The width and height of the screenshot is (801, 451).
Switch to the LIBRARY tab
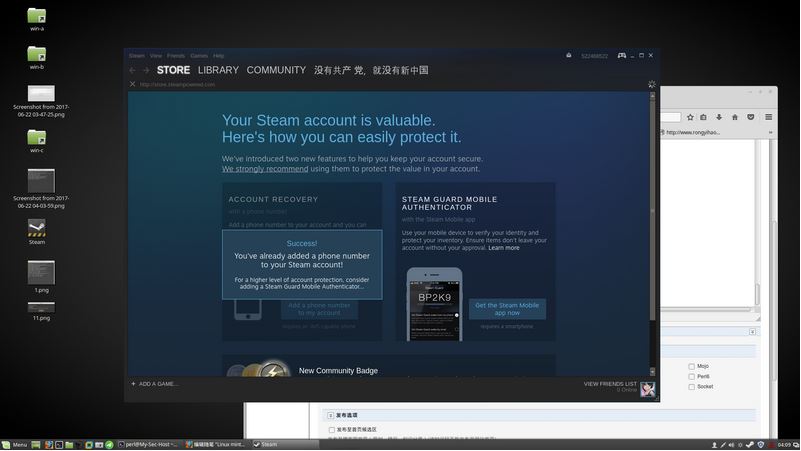click(x=218, y=70)
